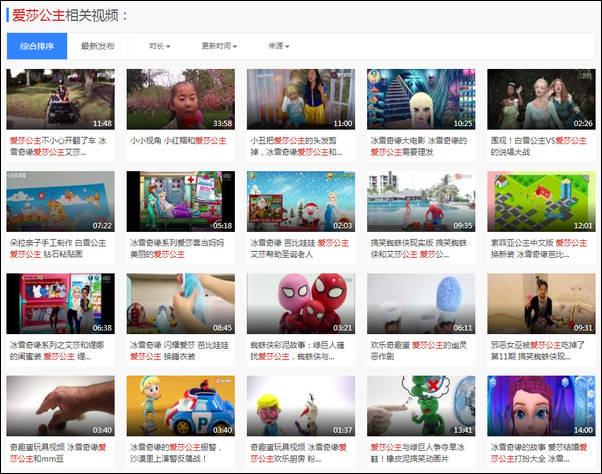This screenshot has width=602, height=474.
Task: Click title 围观！白雪公主VS爱莎公主
Action: pos(539,146)
